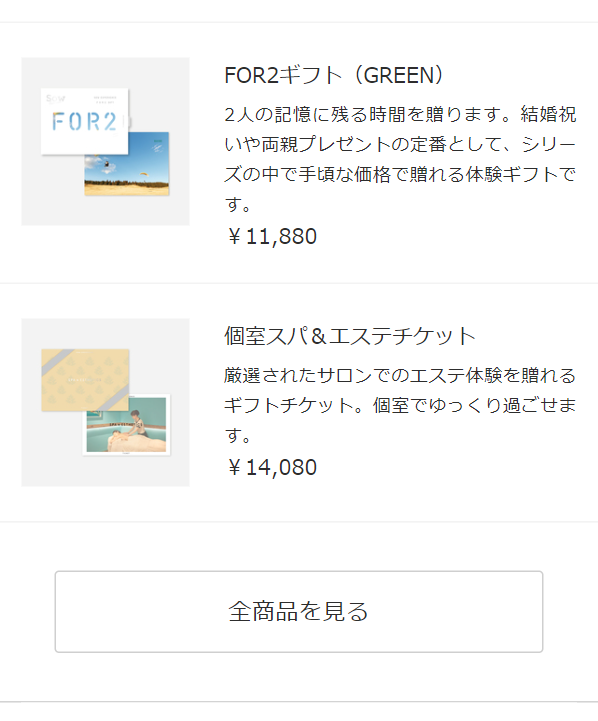Click the massage treatment photo card
598x721 pixels.
pos(127,425)
